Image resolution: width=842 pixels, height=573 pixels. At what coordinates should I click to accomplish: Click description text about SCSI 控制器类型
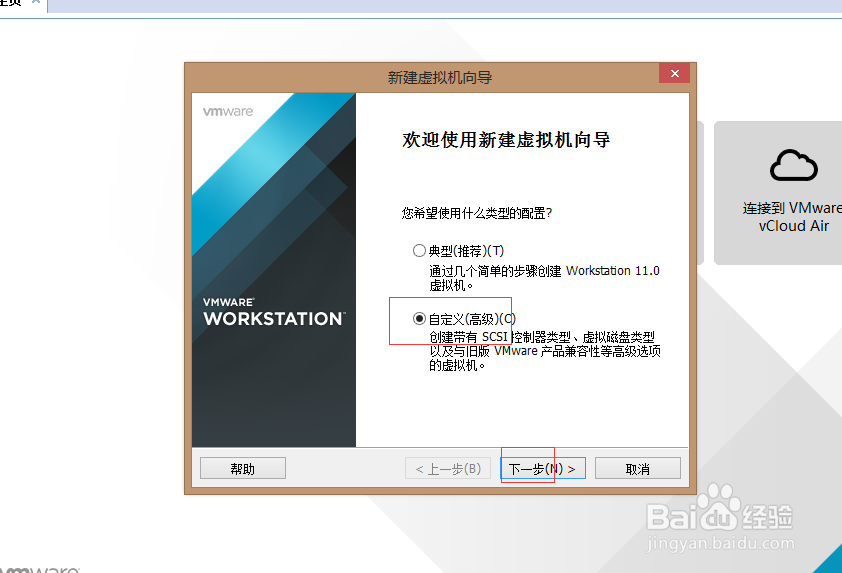[545, 351]
